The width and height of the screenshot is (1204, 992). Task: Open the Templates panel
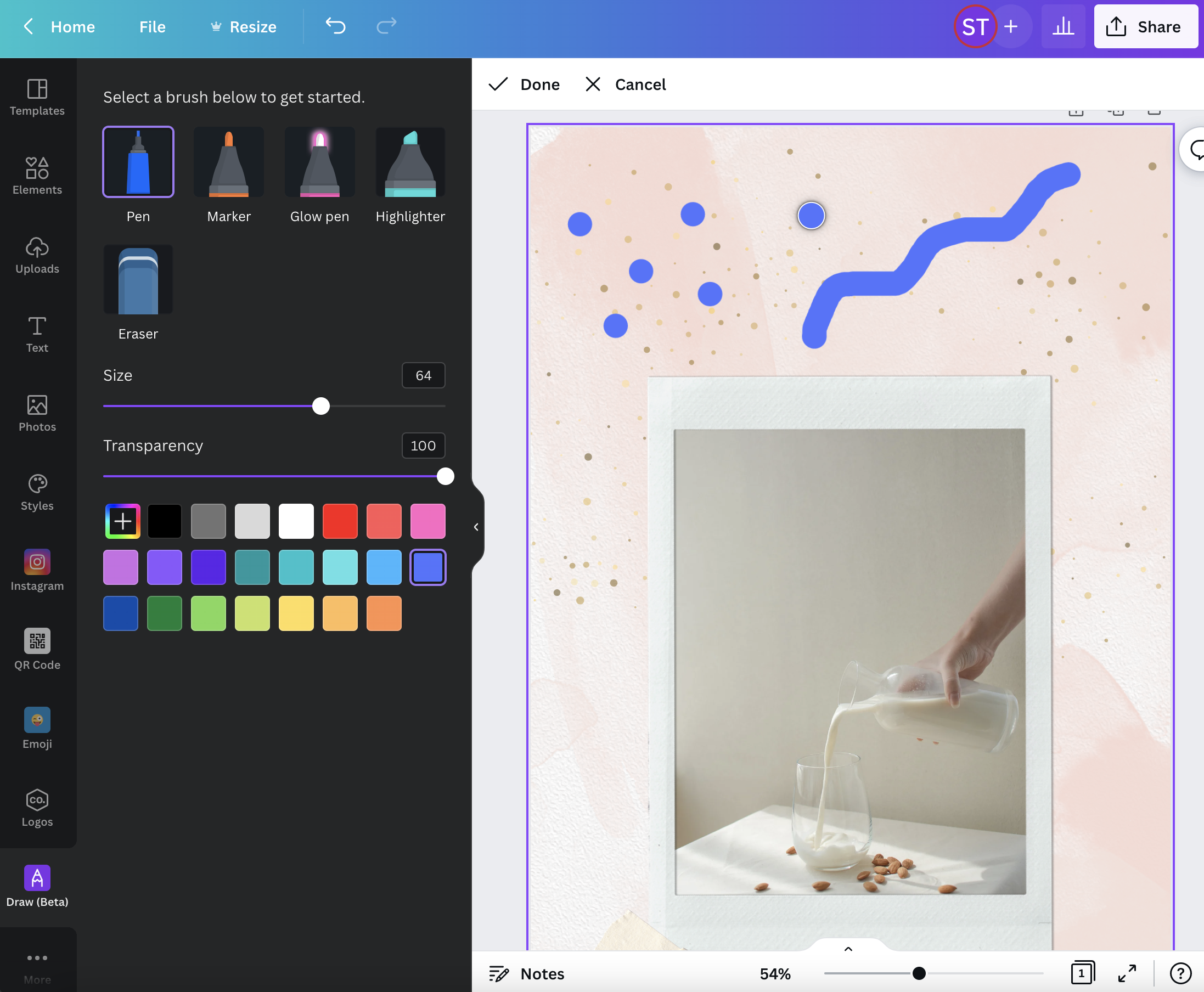[x=37, y=96]
